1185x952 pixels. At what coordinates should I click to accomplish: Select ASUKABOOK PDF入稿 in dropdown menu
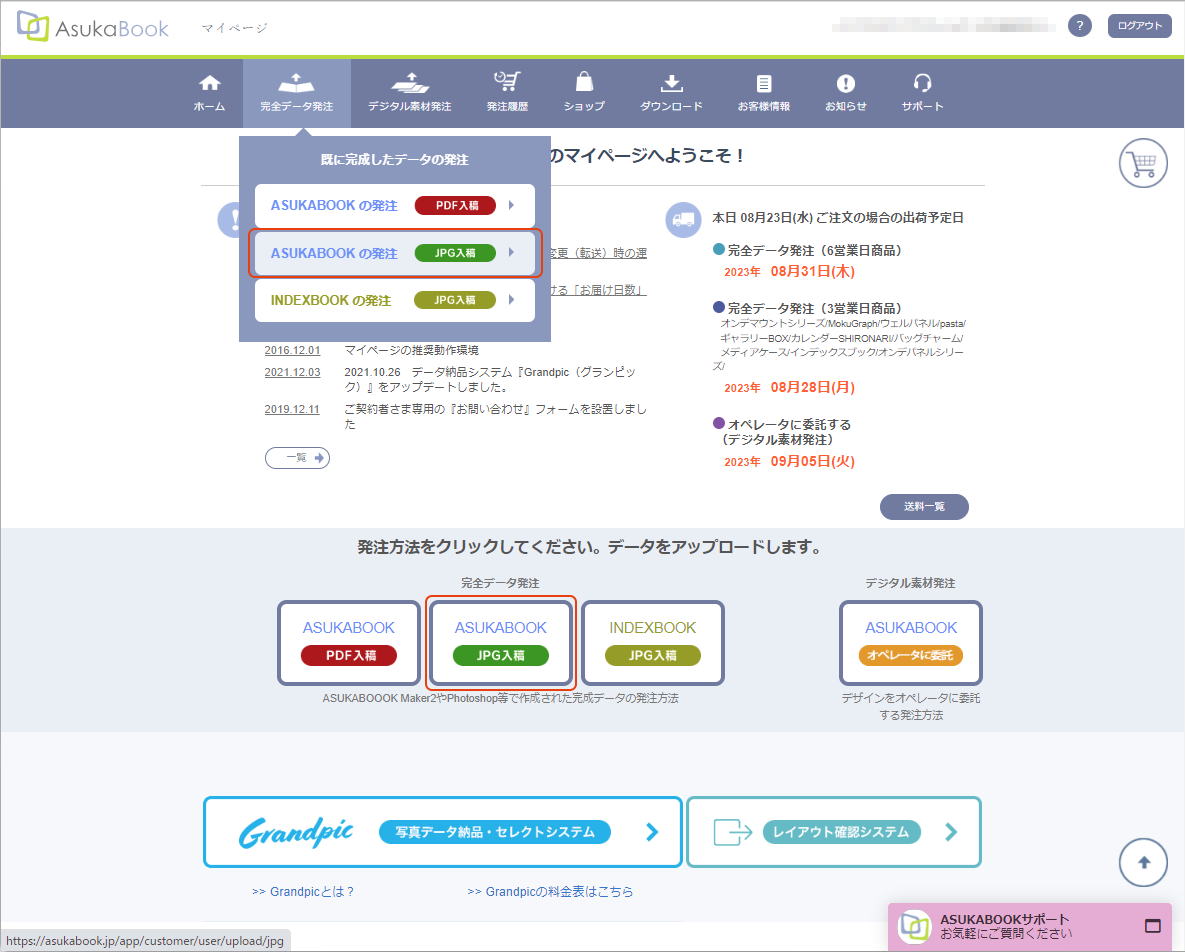click(x=395, y=205)
